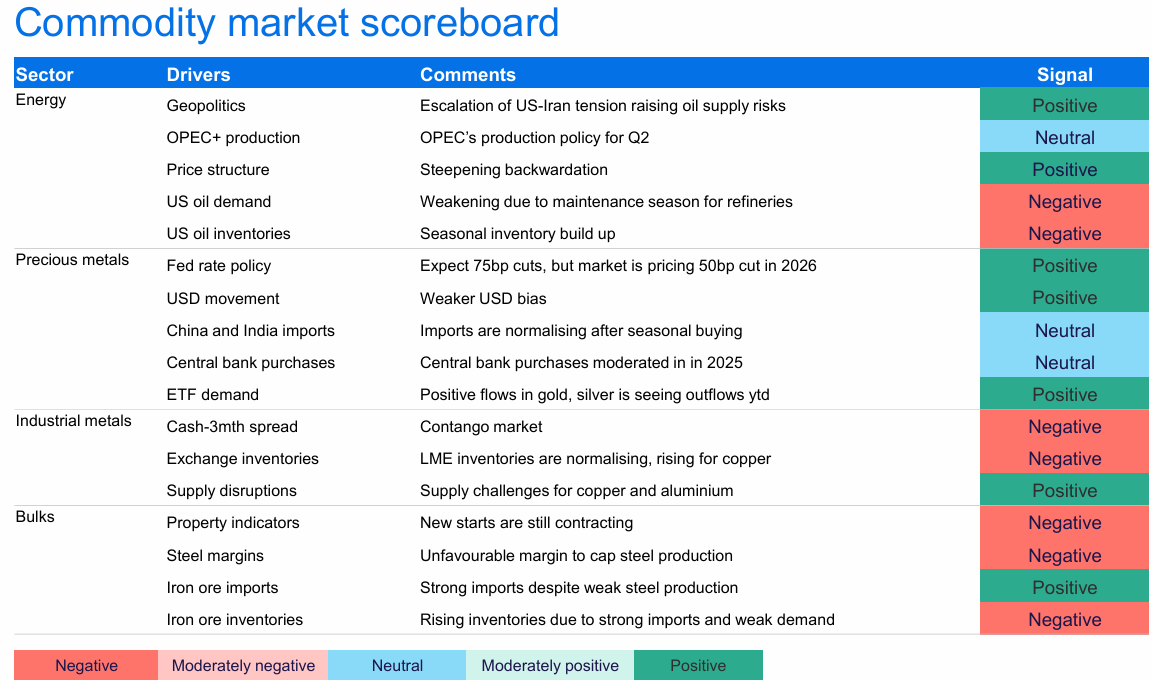
Task: Click the Sector column header
Action: click(x=45, y=75)
